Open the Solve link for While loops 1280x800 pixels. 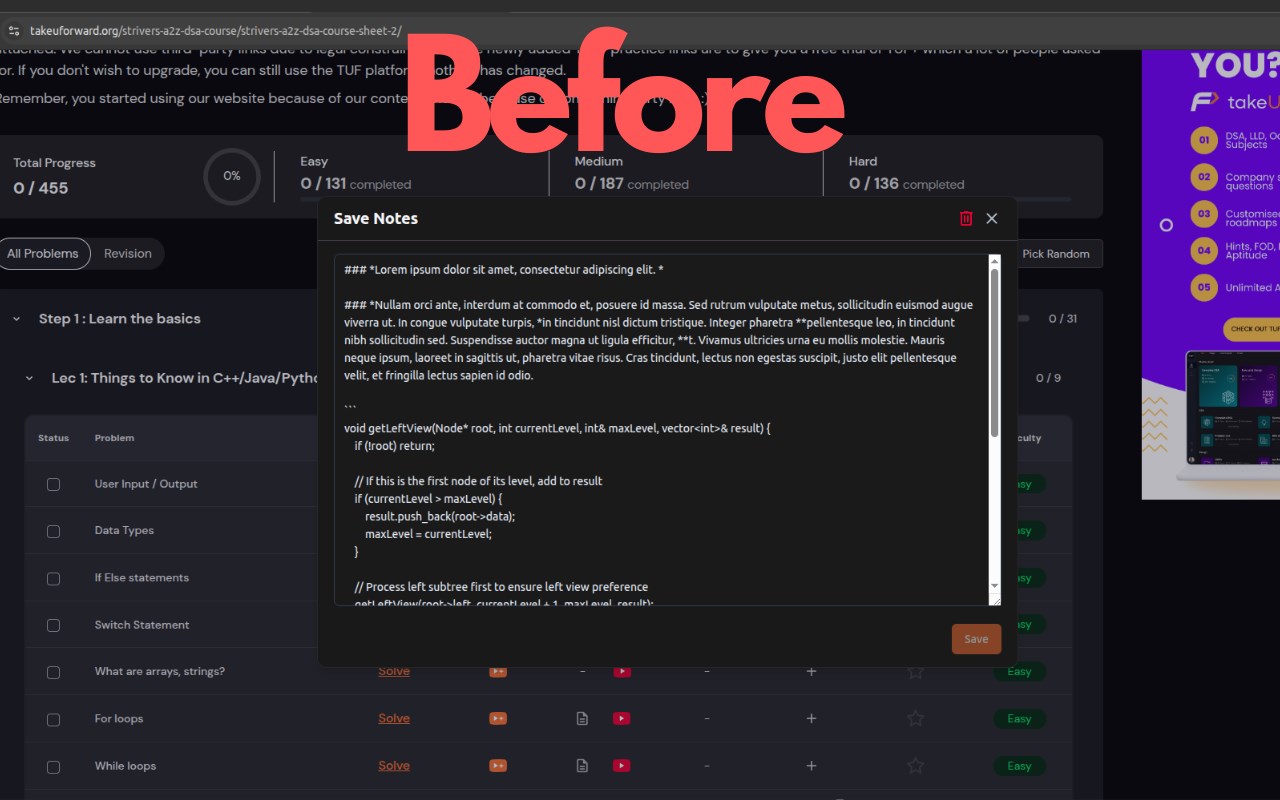click(394, 766)
